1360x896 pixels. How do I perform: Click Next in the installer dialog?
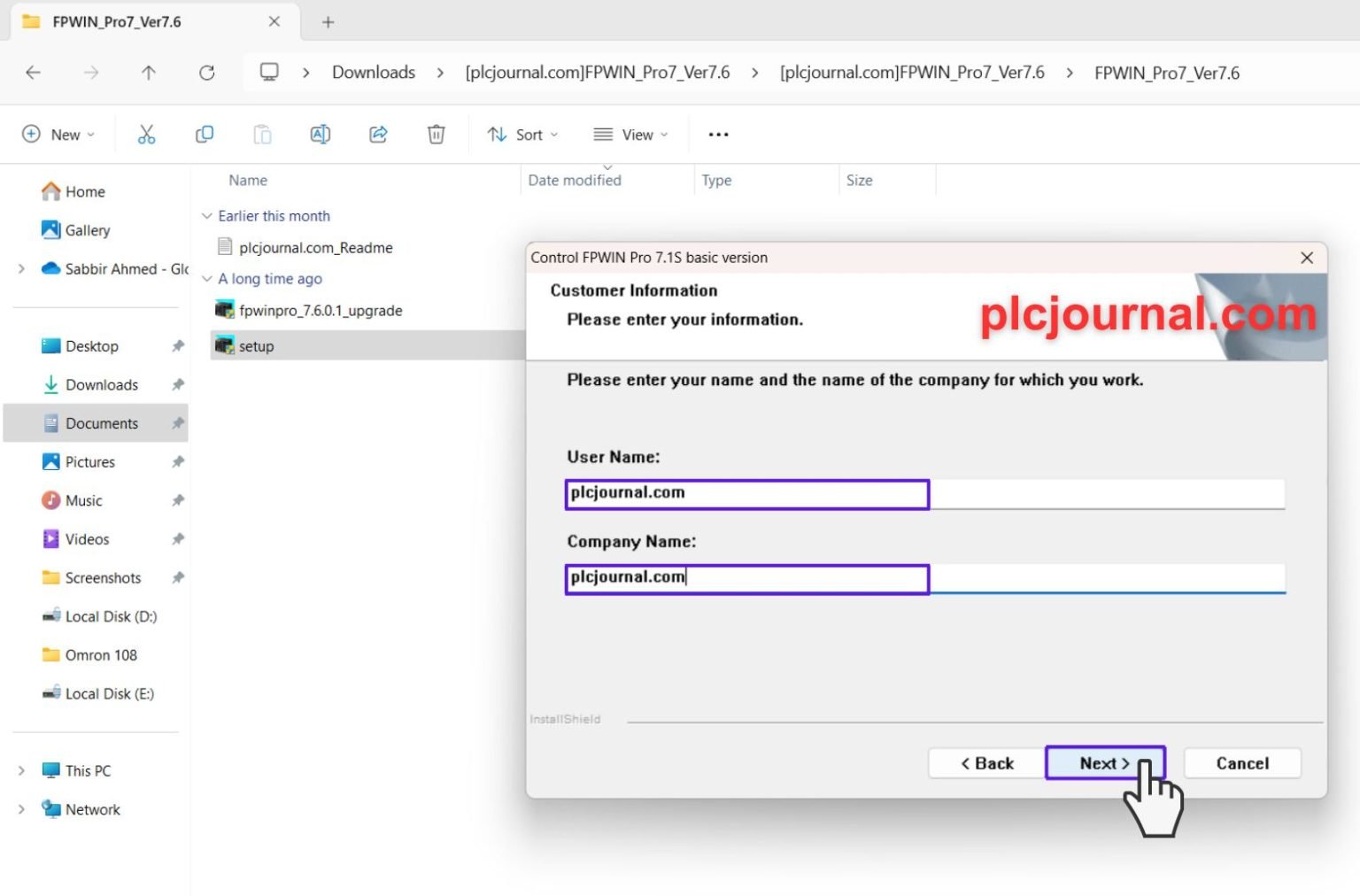click(1104, 762)
